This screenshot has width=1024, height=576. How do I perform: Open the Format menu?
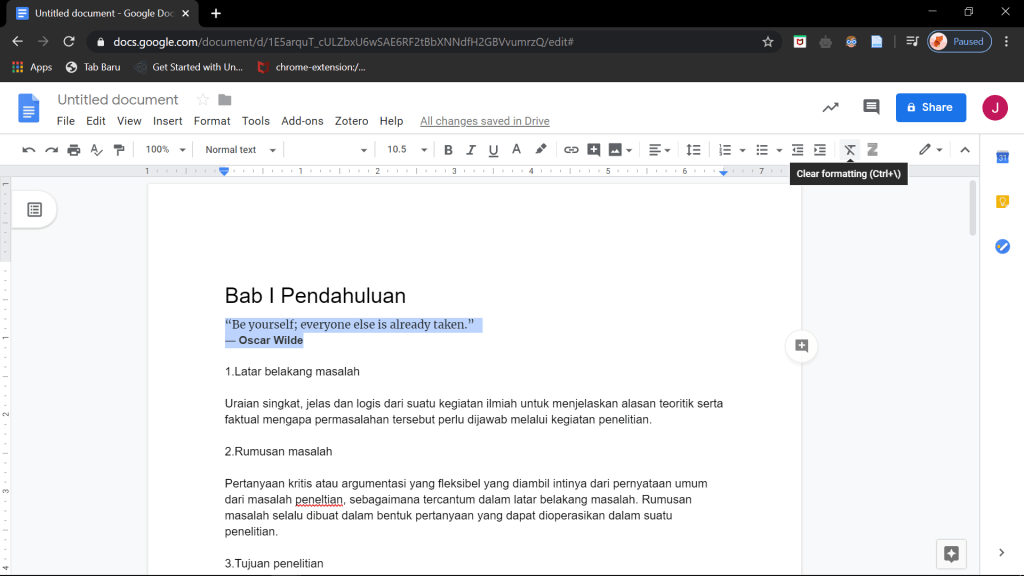(x=212, y=121)
